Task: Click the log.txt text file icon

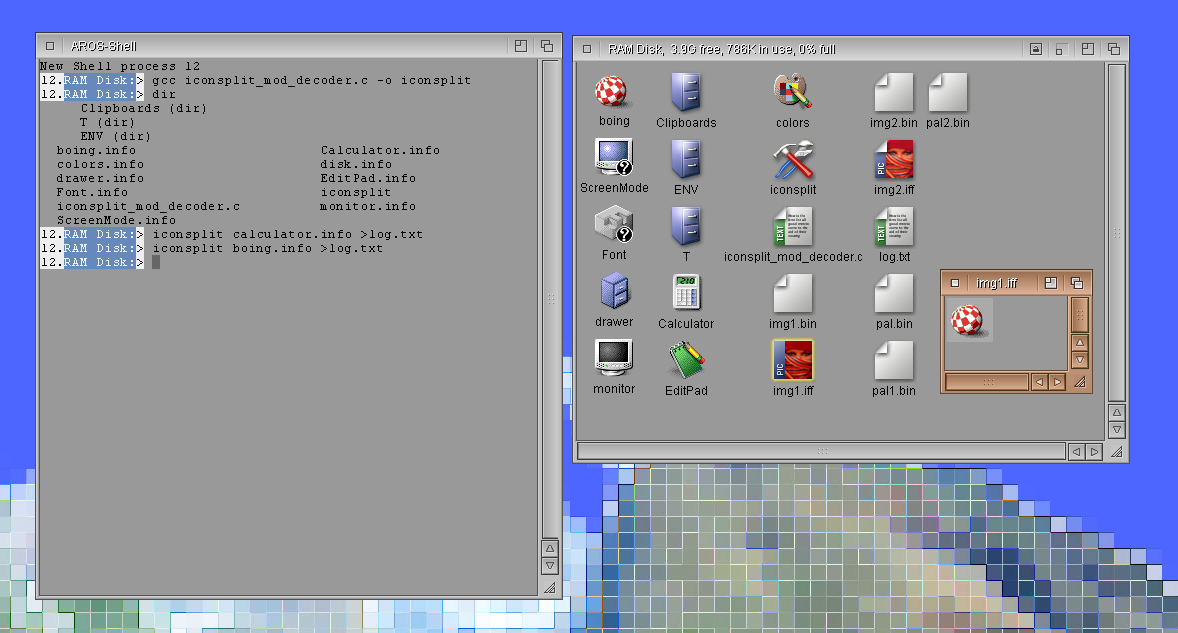Action: coord(893,227)
